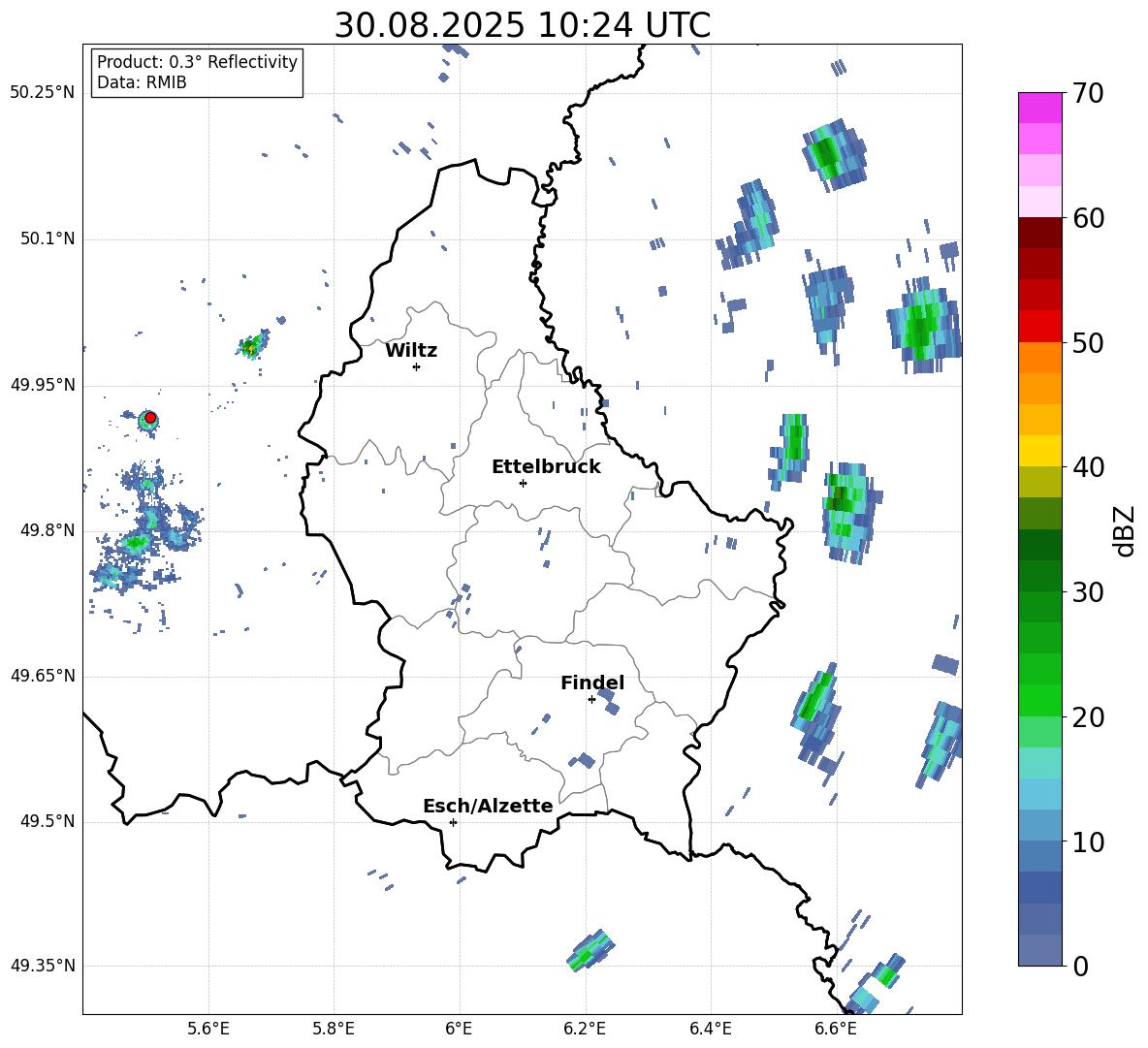Screen dimensions: 1148x1048
Task: Click the 49.35°N latitude label
Action: (x=43, y=966)
